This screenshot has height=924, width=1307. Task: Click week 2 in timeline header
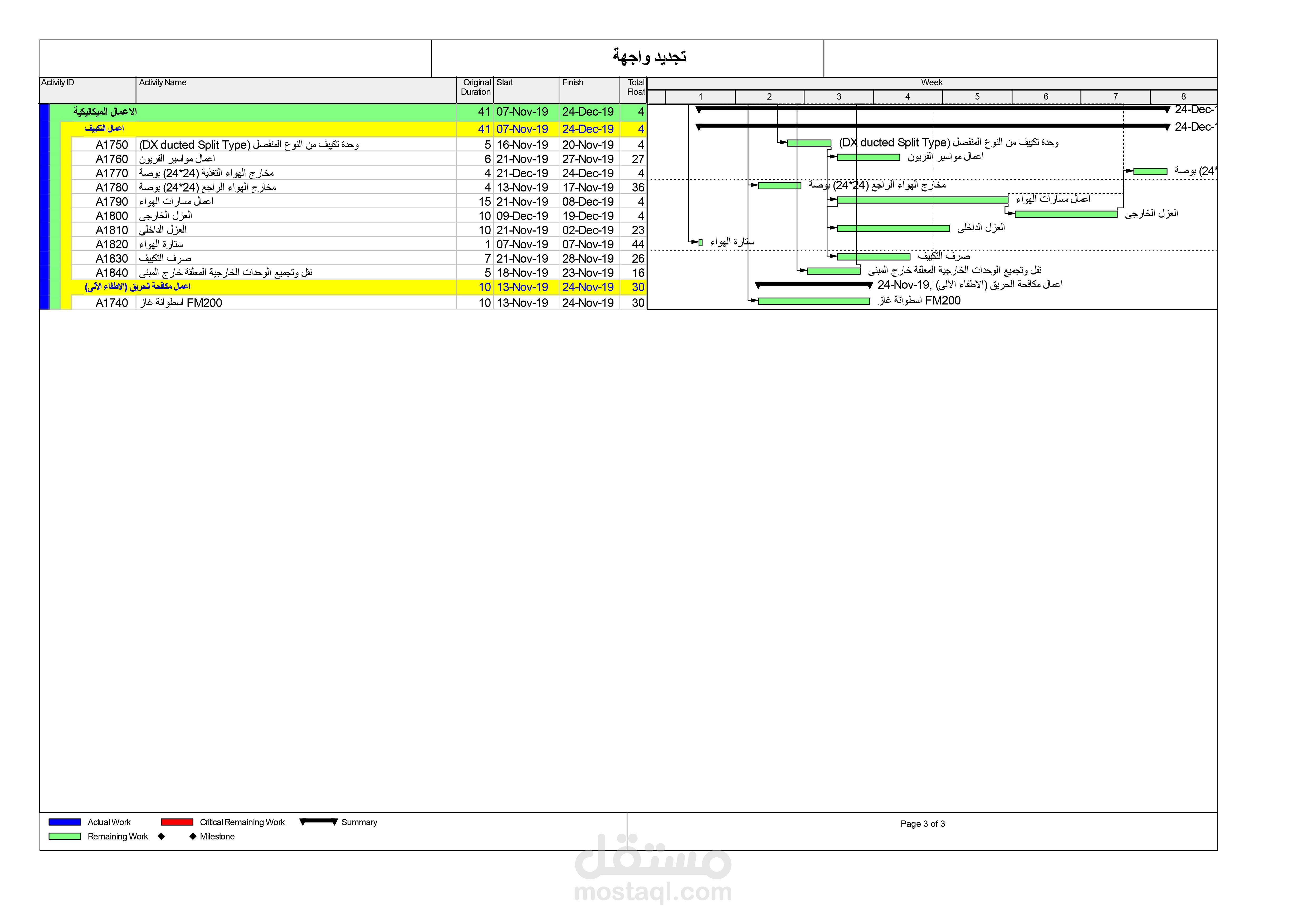click(x=769, y=97)
